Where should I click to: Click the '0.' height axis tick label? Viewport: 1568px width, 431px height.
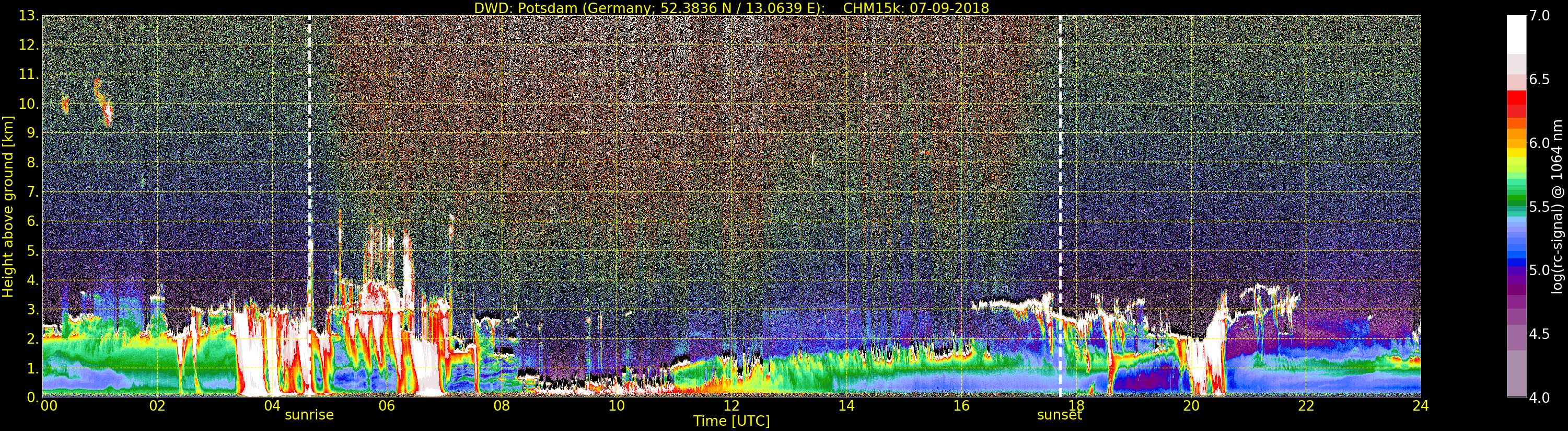(x=33, y=397)
